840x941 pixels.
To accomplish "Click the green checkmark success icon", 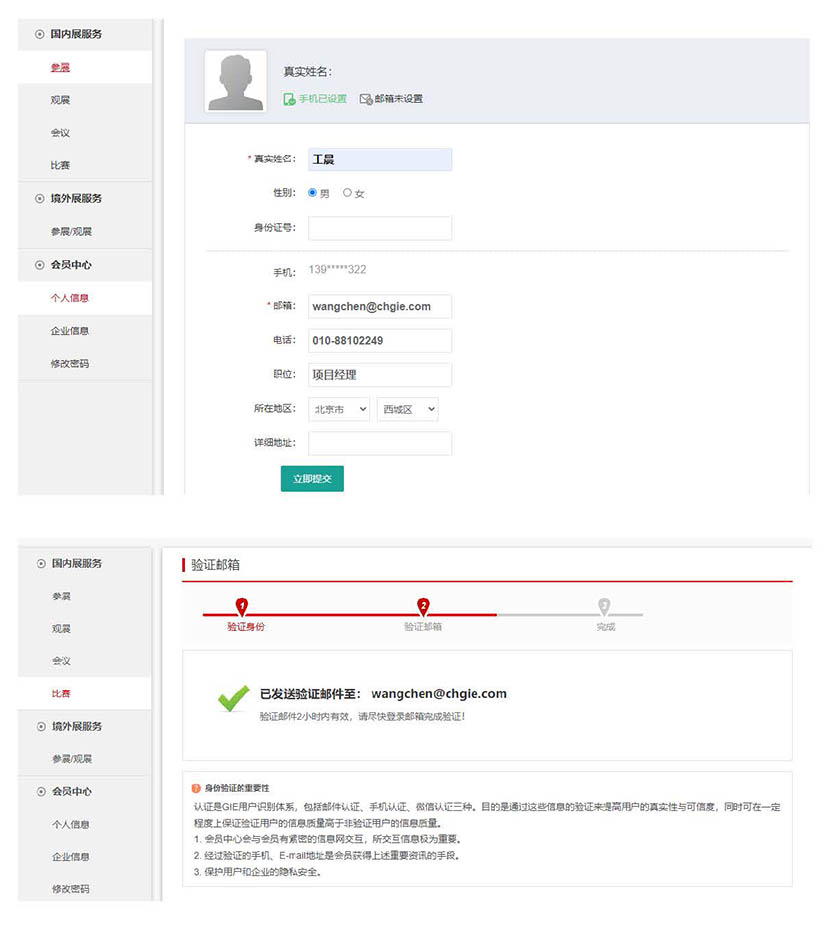I will click(233, 698).
